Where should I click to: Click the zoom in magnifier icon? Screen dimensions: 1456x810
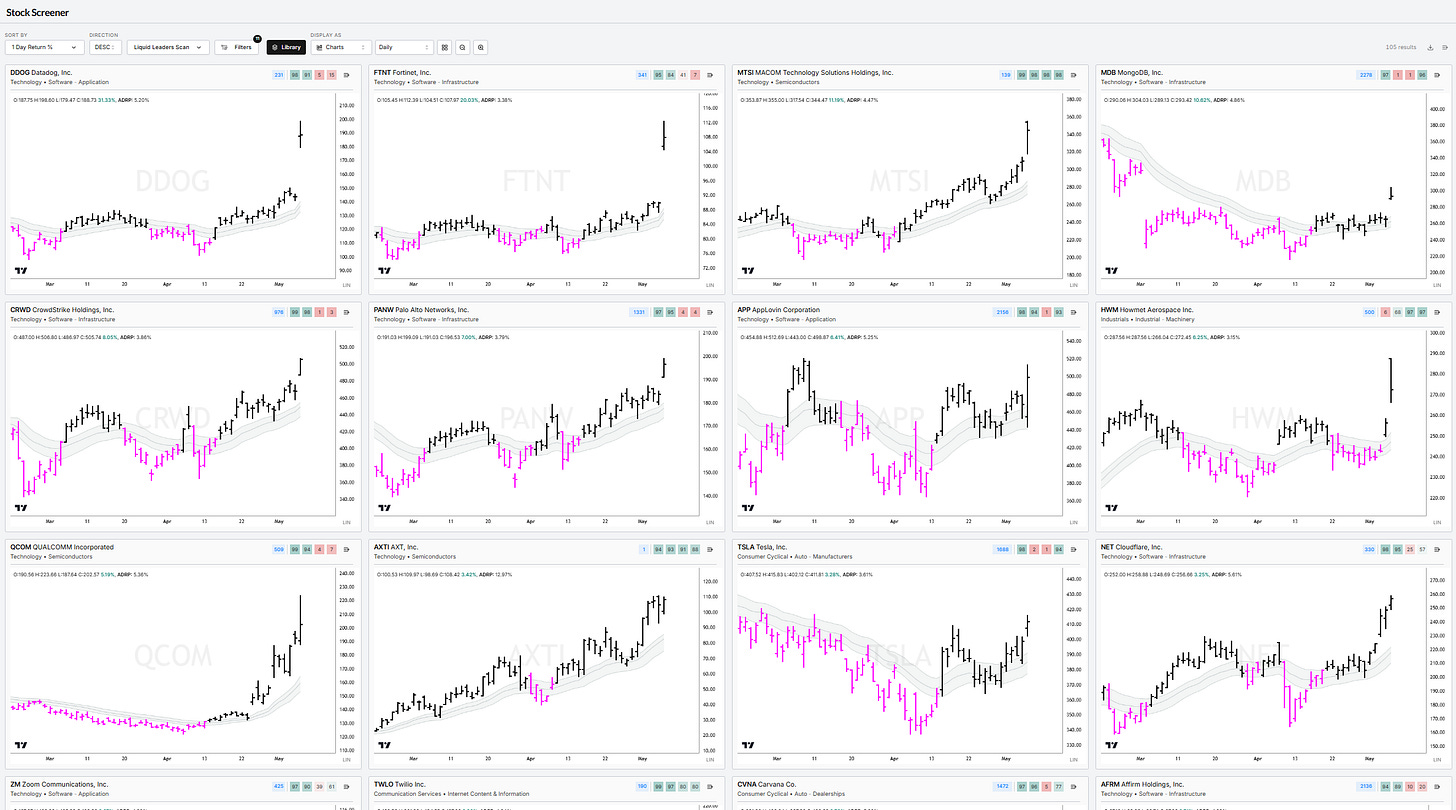coord(481,47)
